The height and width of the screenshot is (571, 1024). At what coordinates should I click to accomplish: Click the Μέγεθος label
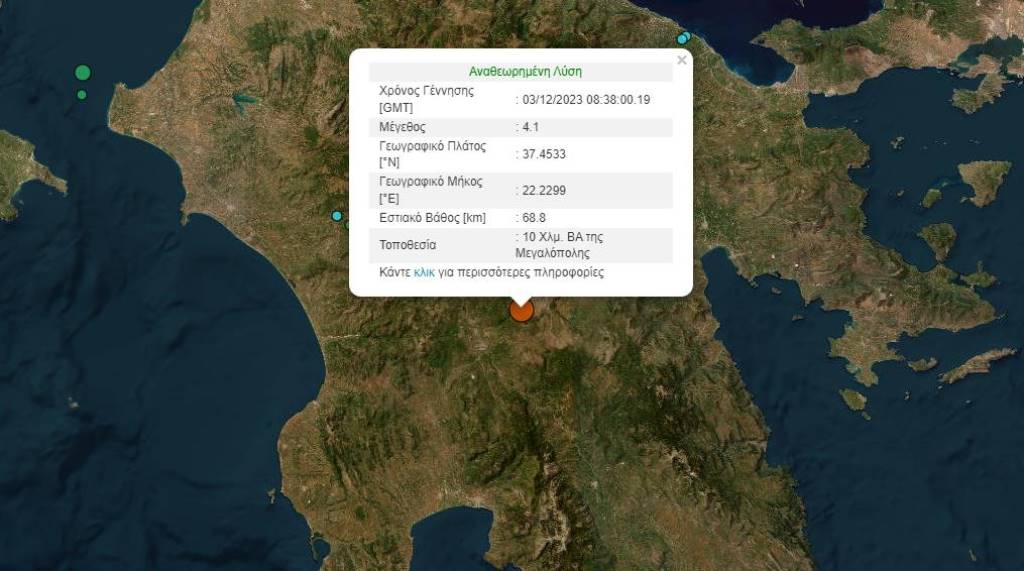(x=402, y=127)
